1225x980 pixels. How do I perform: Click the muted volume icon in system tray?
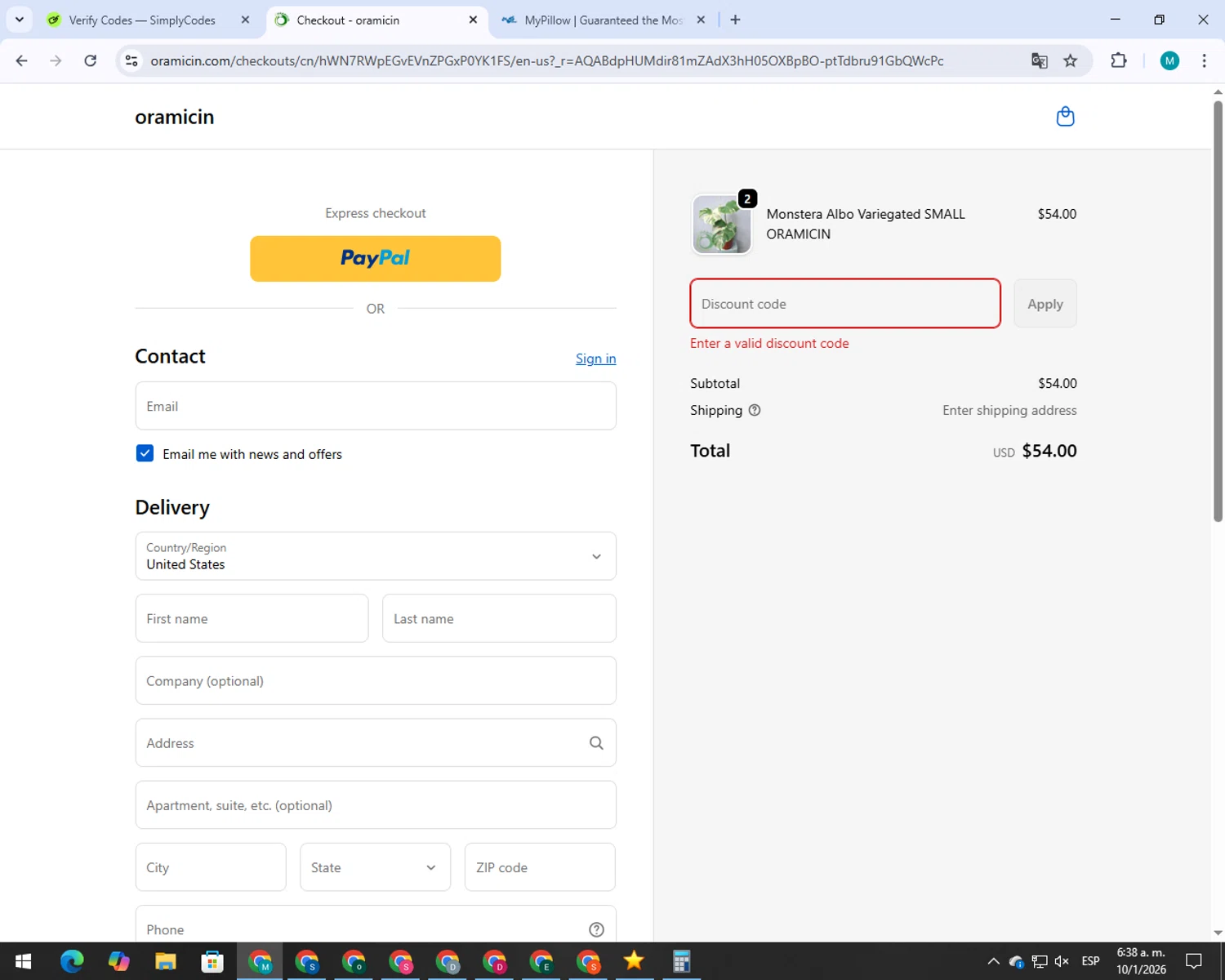pyautogui.click(x=1062, y=961)
